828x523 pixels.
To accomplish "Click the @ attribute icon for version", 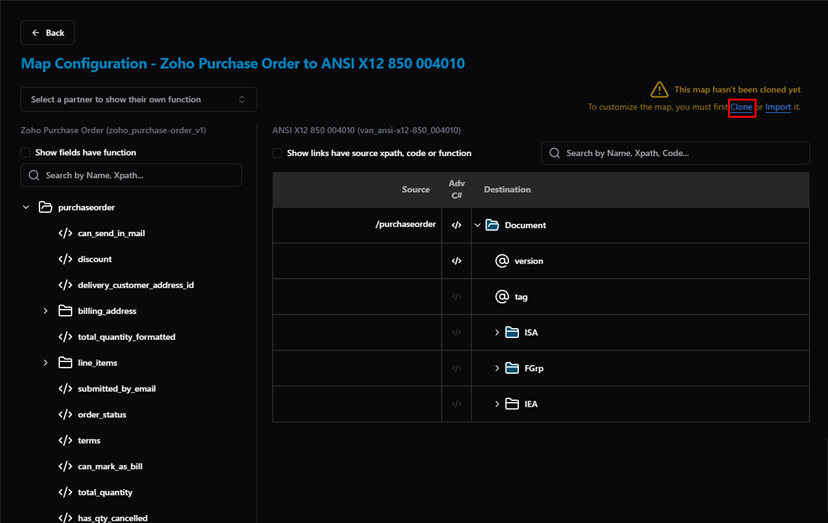I will pos(502,260).
